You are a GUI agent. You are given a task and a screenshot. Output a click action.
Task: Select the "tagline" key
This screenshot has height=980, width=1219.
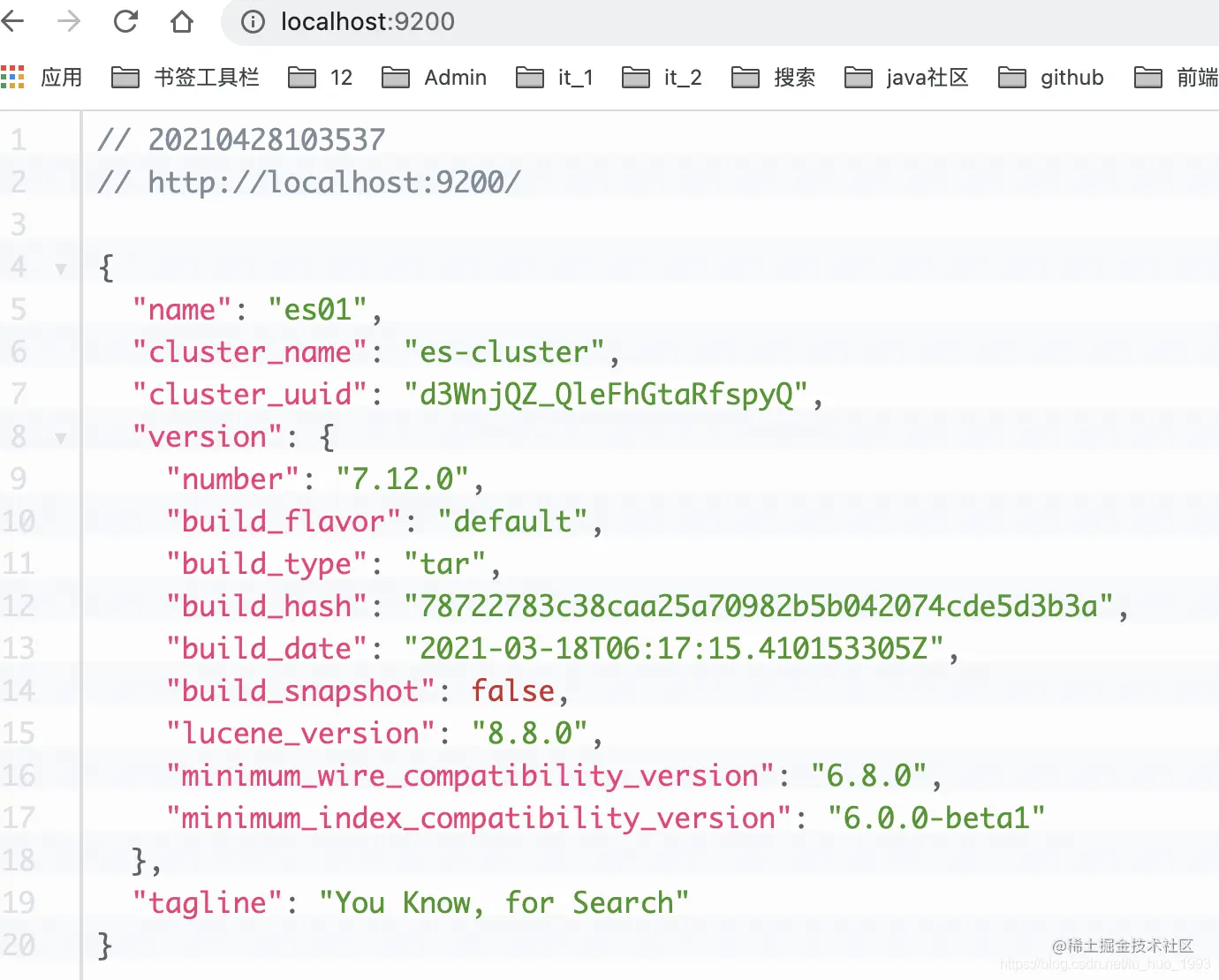[208, 903]
